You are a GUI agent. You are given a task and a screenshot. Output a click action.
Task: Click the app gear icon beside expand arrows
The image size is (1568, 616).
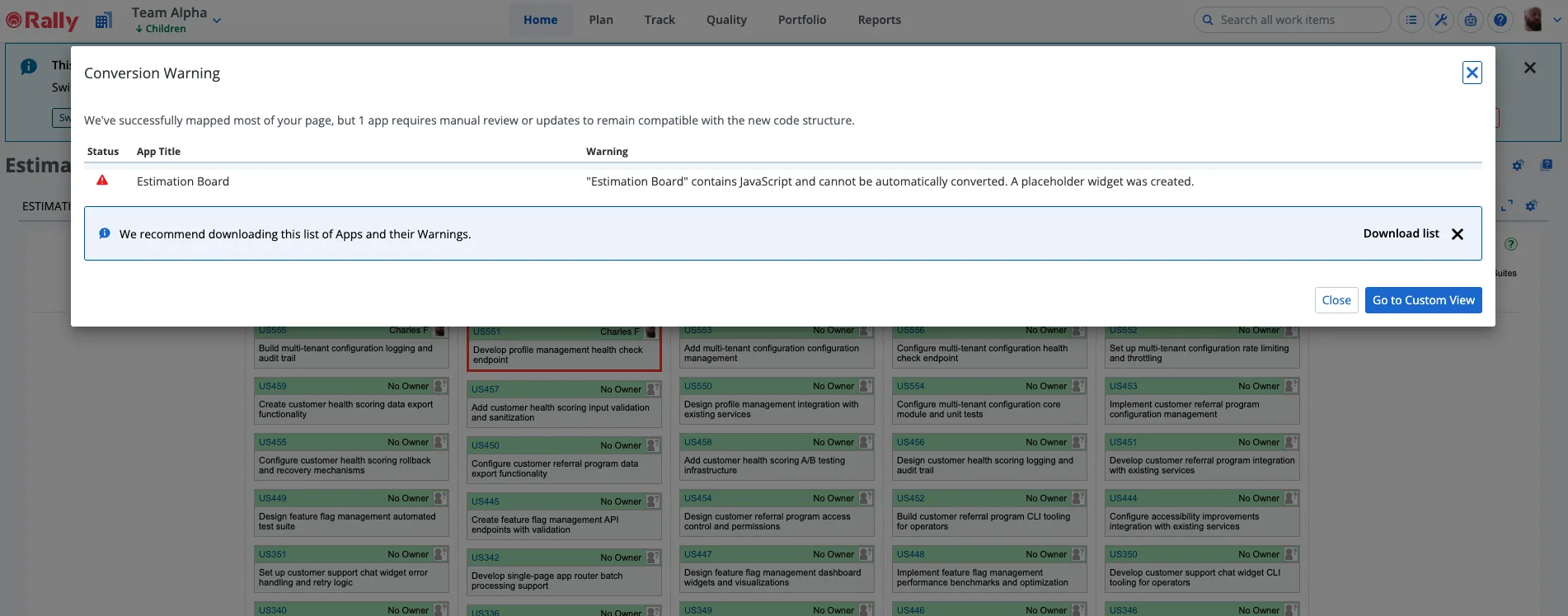[1531, 205]
